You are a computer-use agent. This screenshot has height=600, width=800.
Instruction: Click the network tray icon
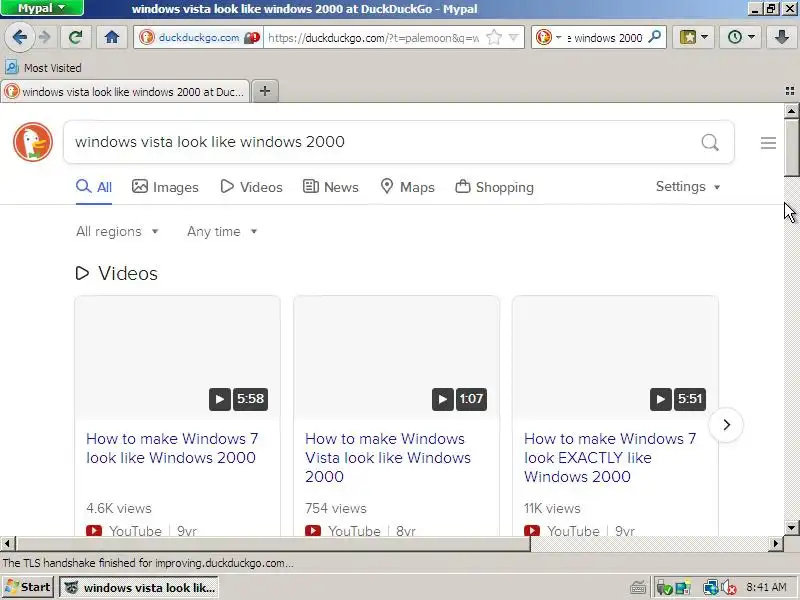pos(710,588)
